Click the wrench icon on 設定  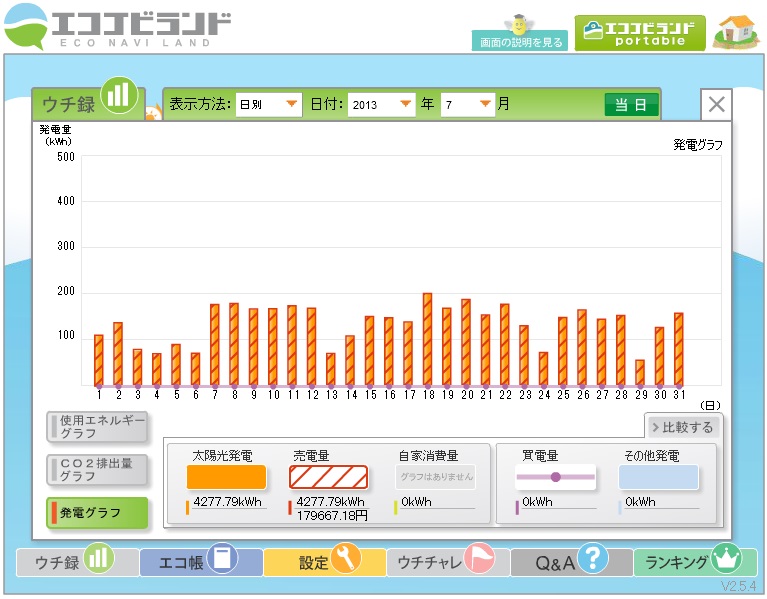pos(346,558)
